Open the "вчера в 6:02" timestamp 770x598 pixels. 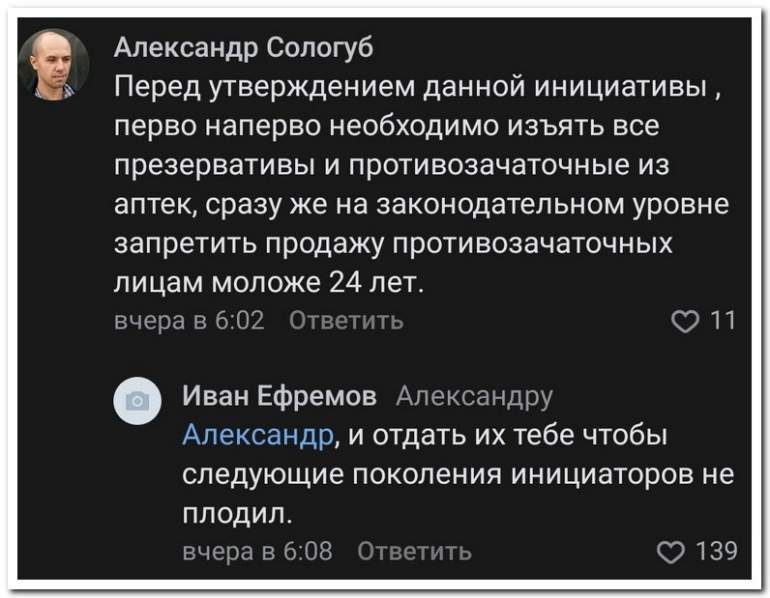click(188, 321)
